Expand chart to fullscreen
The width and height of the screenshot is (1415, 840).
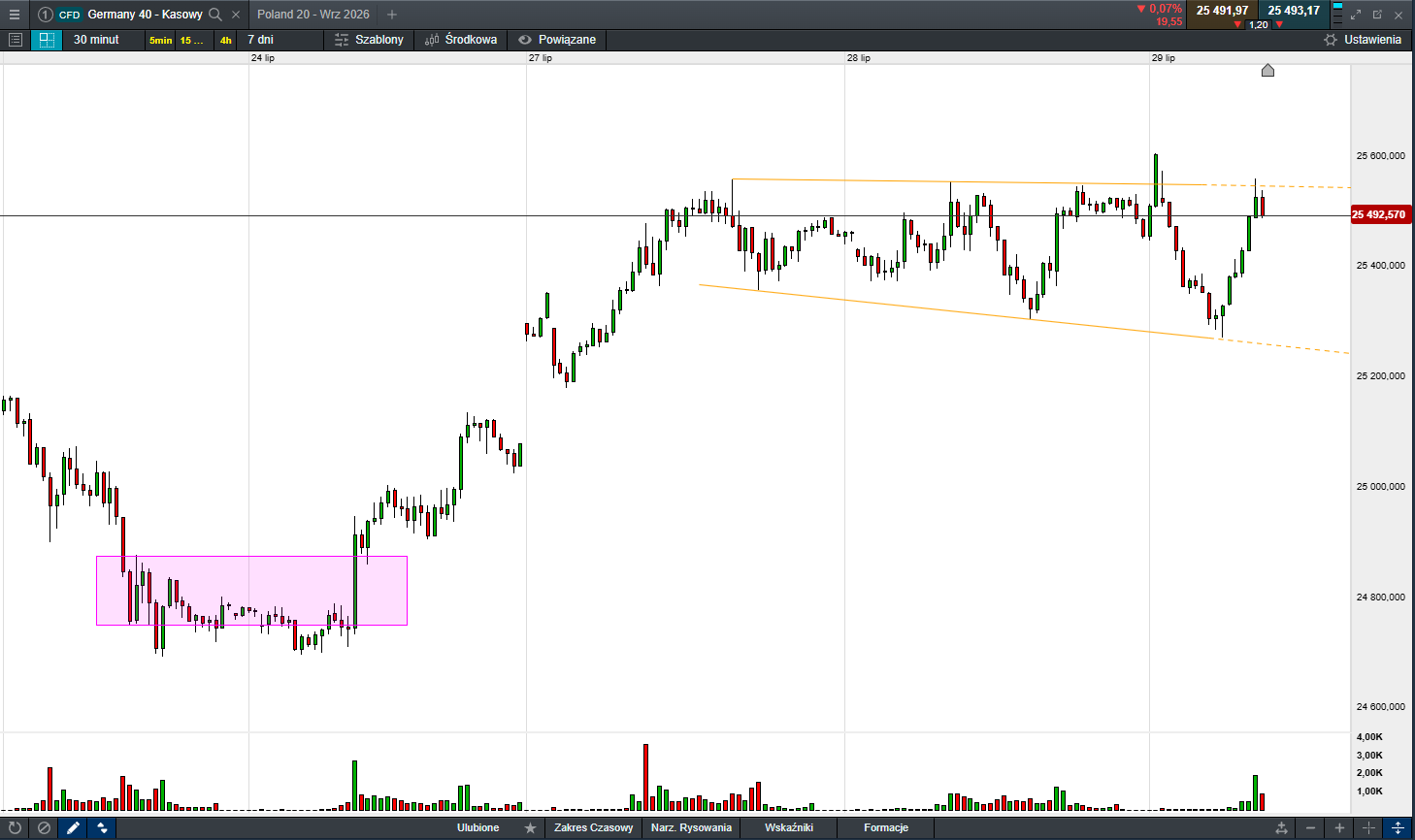(1356, 15)
